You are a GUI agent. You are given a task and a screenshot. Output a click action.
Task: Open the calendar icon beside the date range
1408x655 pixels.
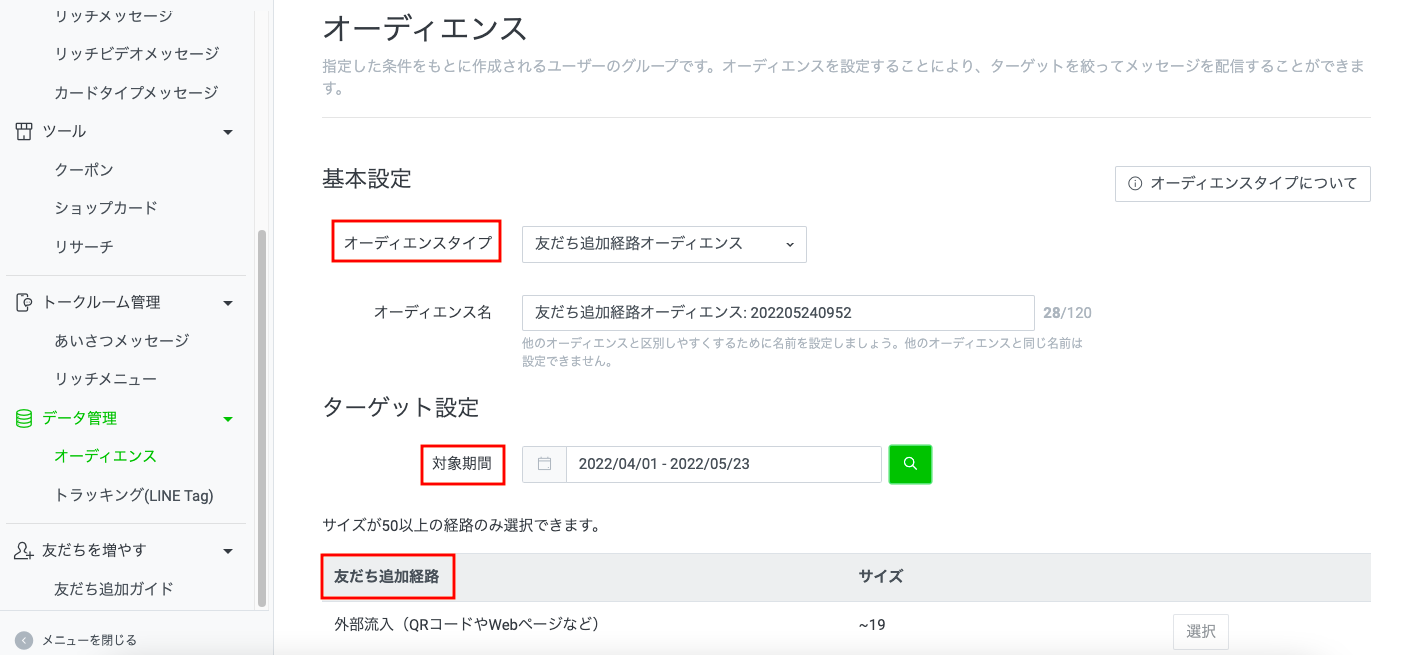542,464
